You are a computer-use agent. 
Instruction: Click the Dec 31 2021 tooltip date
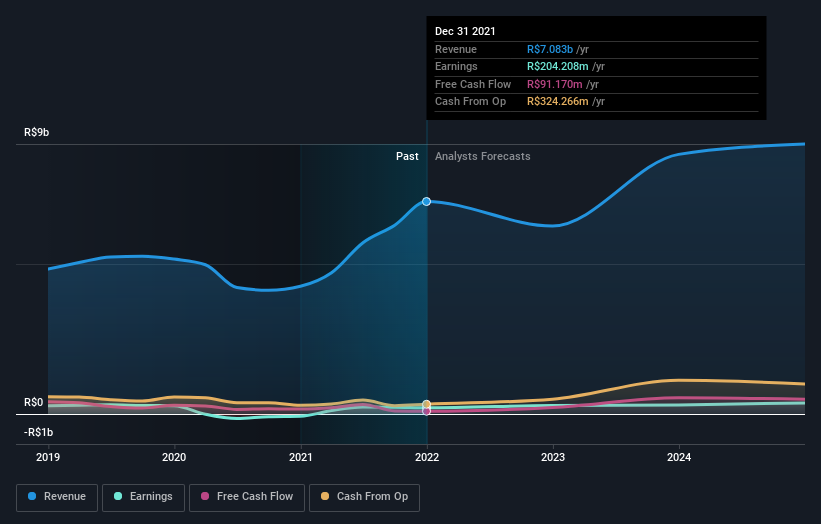[x=465, y=31]
